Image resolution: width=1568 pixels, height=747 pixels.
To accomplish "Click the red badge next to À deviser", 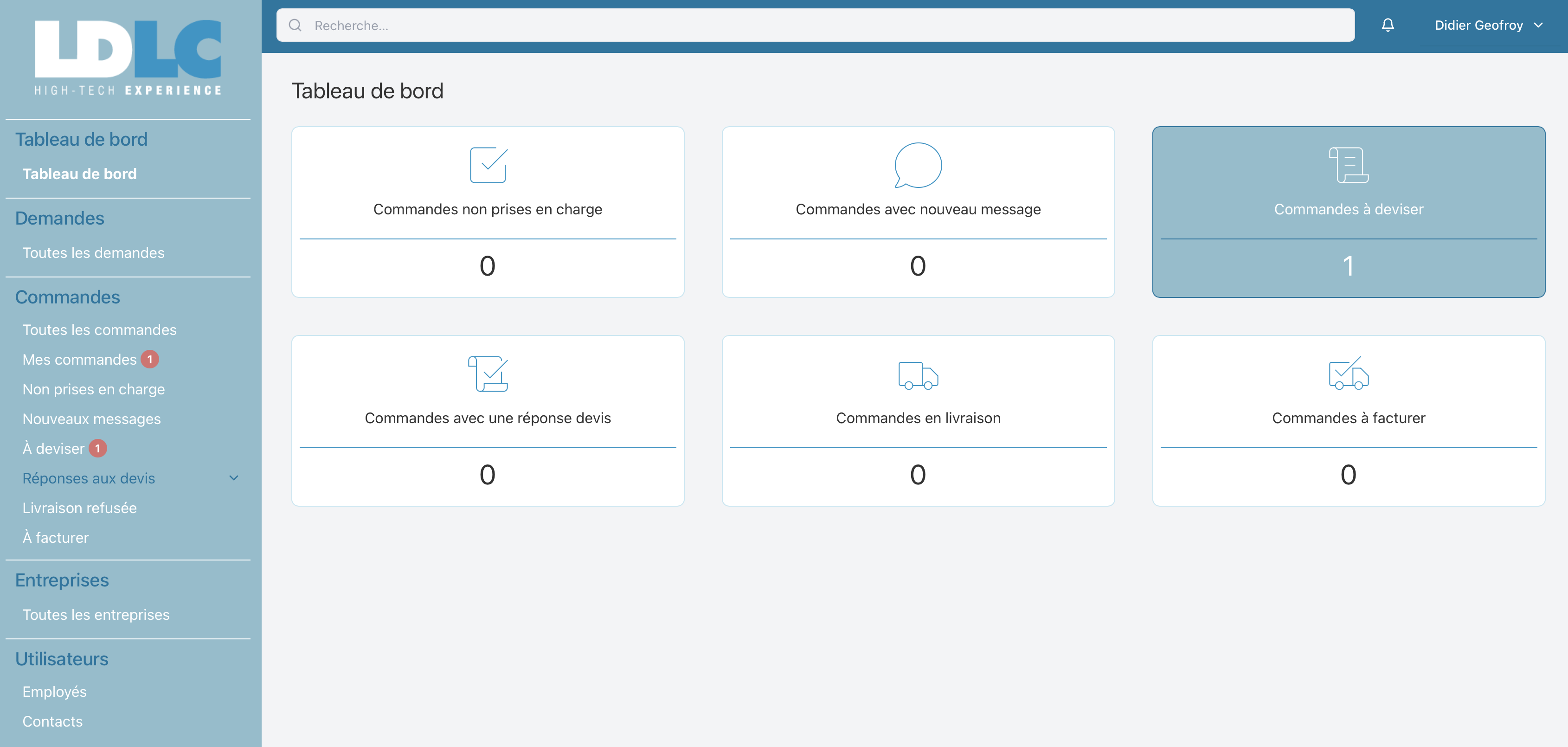I will coord(97,449).
